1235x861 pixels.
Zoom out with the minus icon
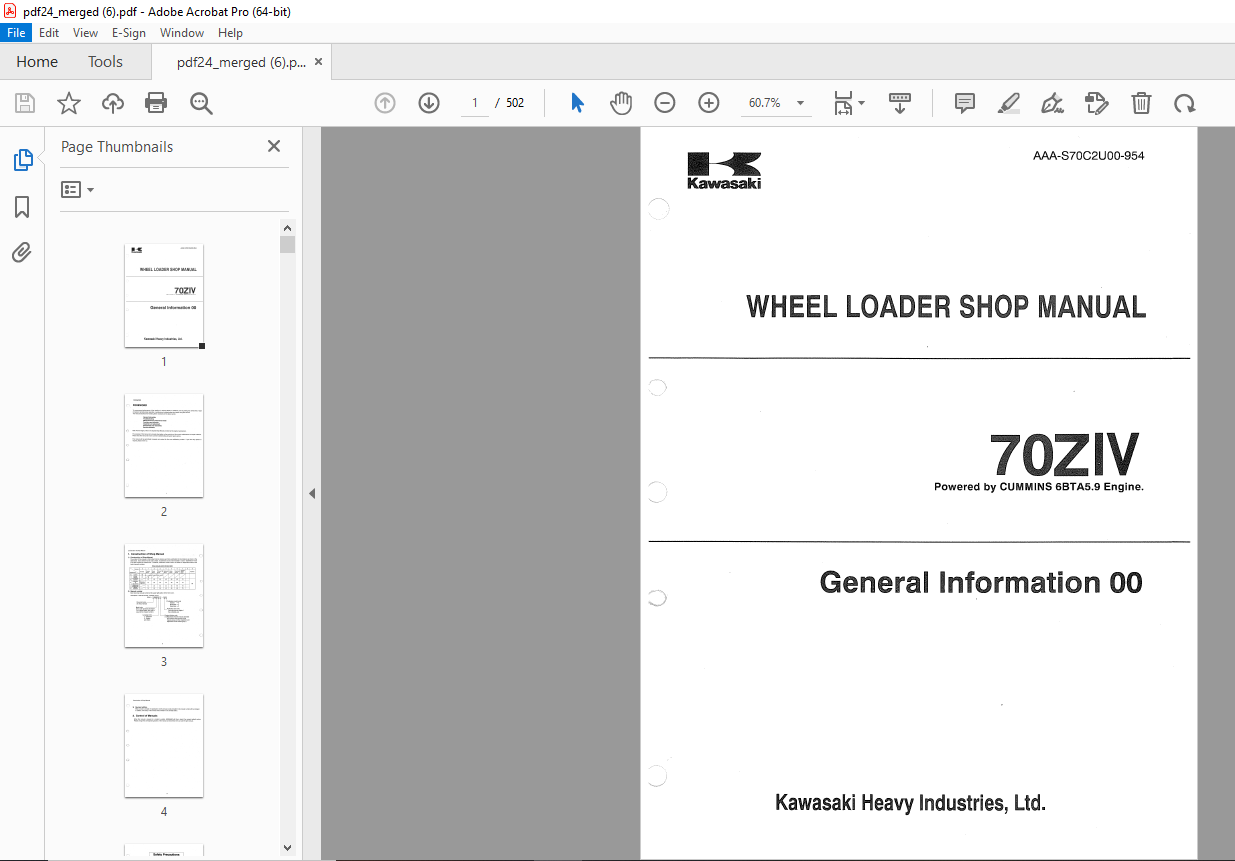[665, 103]
